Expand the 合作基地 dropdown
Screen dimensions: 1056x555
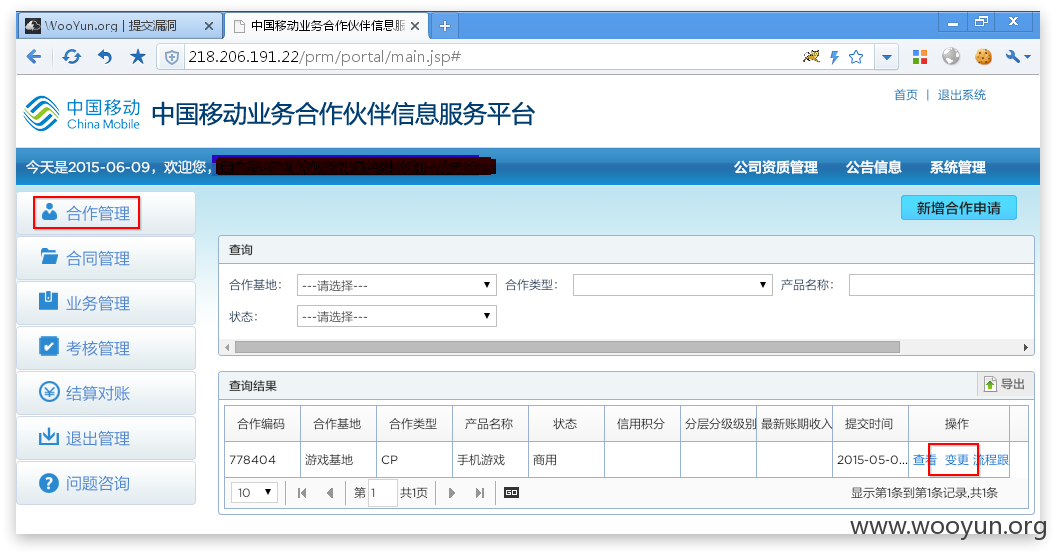point(397,285)
